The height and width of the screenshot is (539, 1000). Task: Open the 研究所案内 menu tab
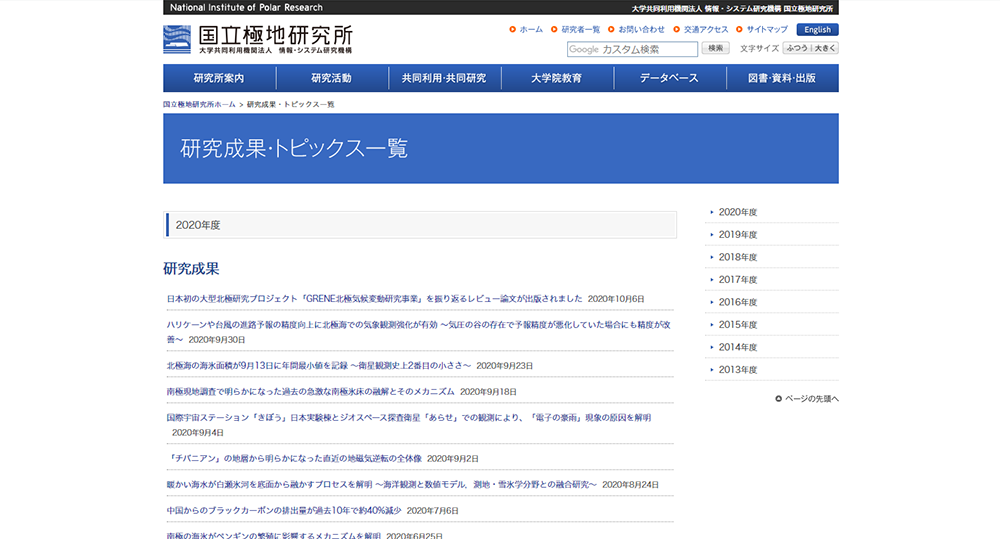pyautogui.click(x=219, y=78)
